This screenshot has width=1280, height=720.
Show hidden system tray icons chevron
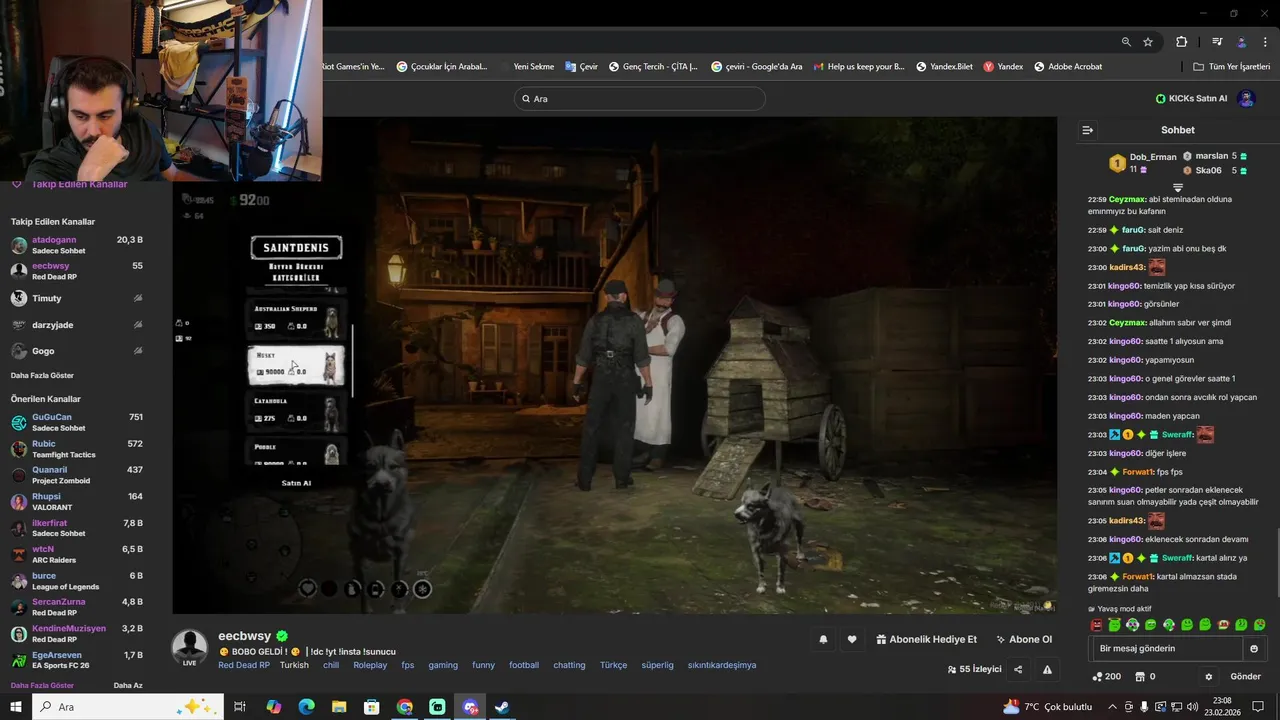pyautogui.click(x=1112, y=707)
